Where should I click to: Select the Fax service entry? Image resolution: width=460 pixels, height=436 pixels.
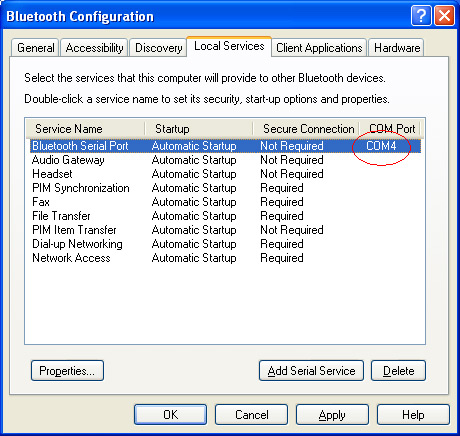pyautogui.click(x=225, y=202)
